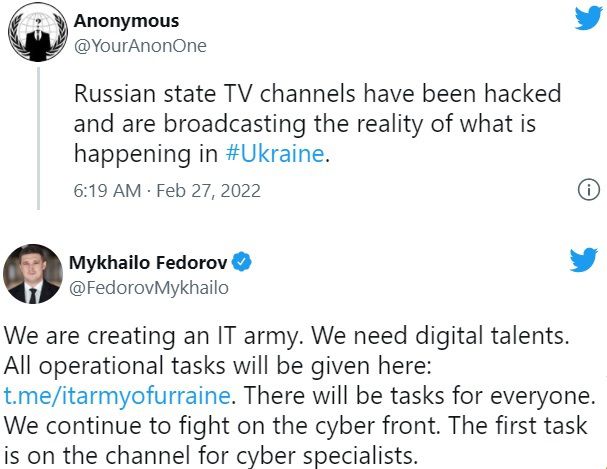Click the Anonymous display name
Viewport: 607px width, 469px height.
pyautogui.click(x=127, y=20)
